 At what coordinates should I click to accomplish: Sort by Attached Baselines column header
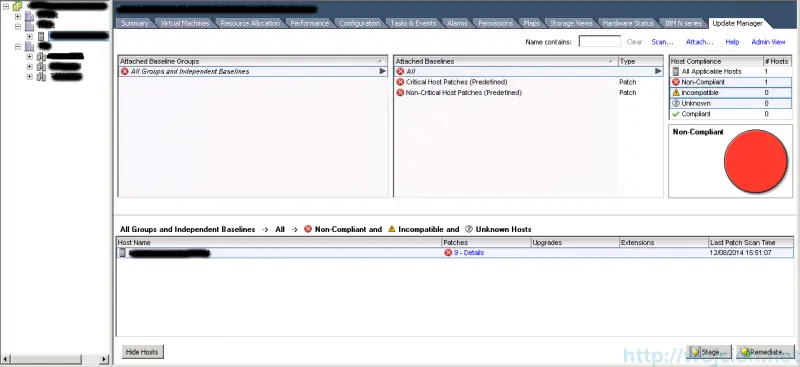(506, 61)
